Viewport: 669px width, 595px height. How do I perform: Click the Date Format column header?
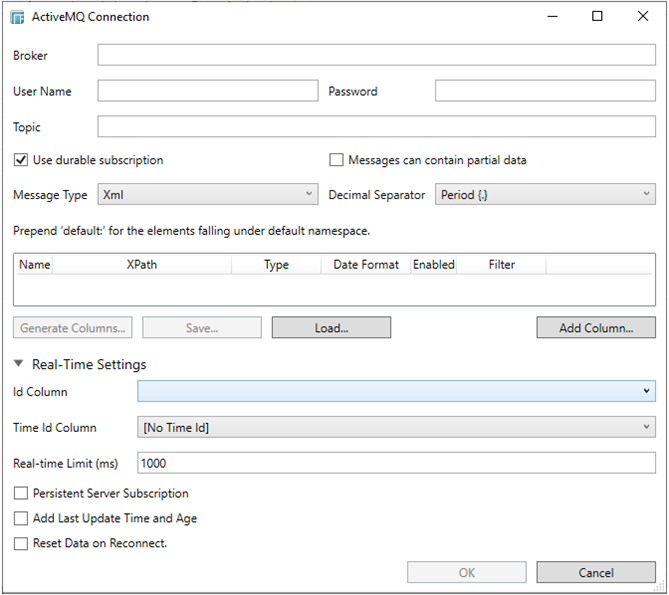pyautogui.click(x=366, y=265)
